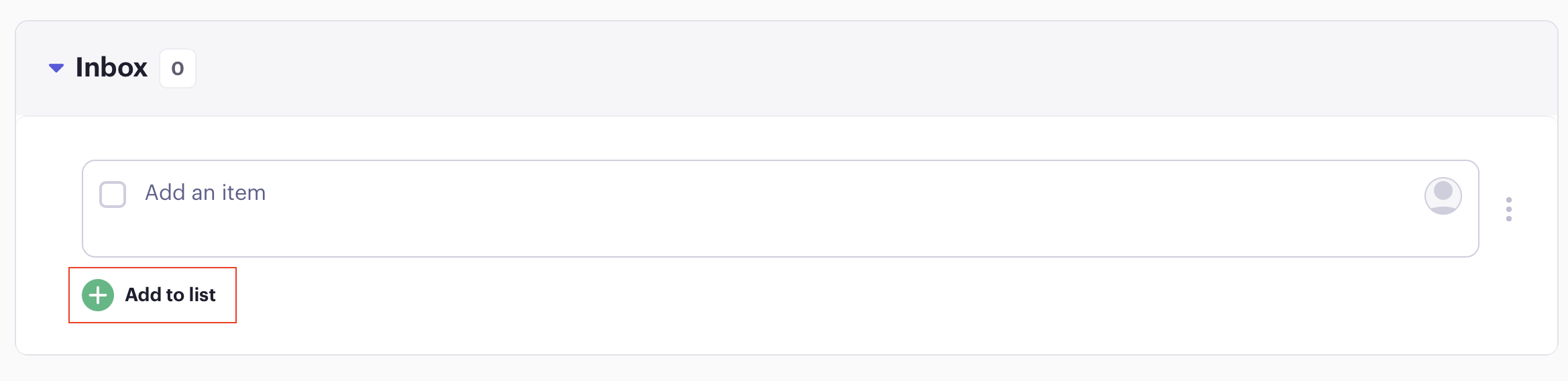Click the green plus icon
Viewport: 1568px width, 381px height.
[x=98, y=295]
